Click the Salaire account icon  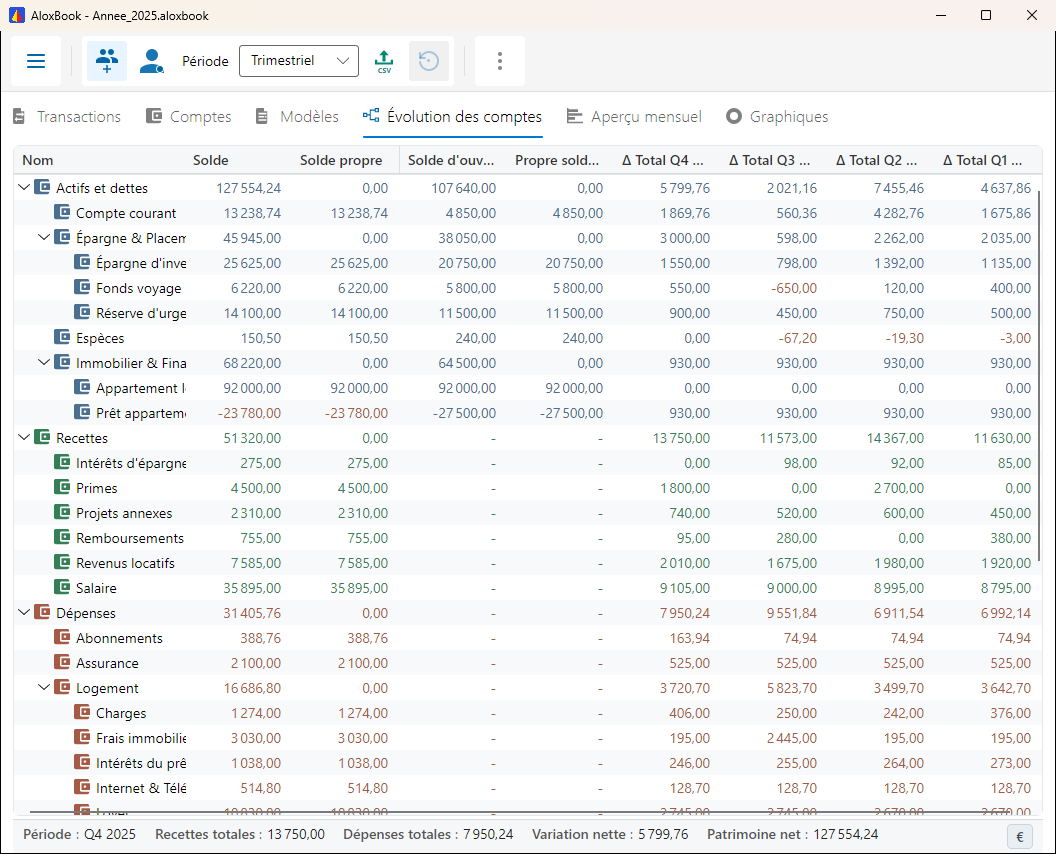pyautogui.click(x=62, y=587)
